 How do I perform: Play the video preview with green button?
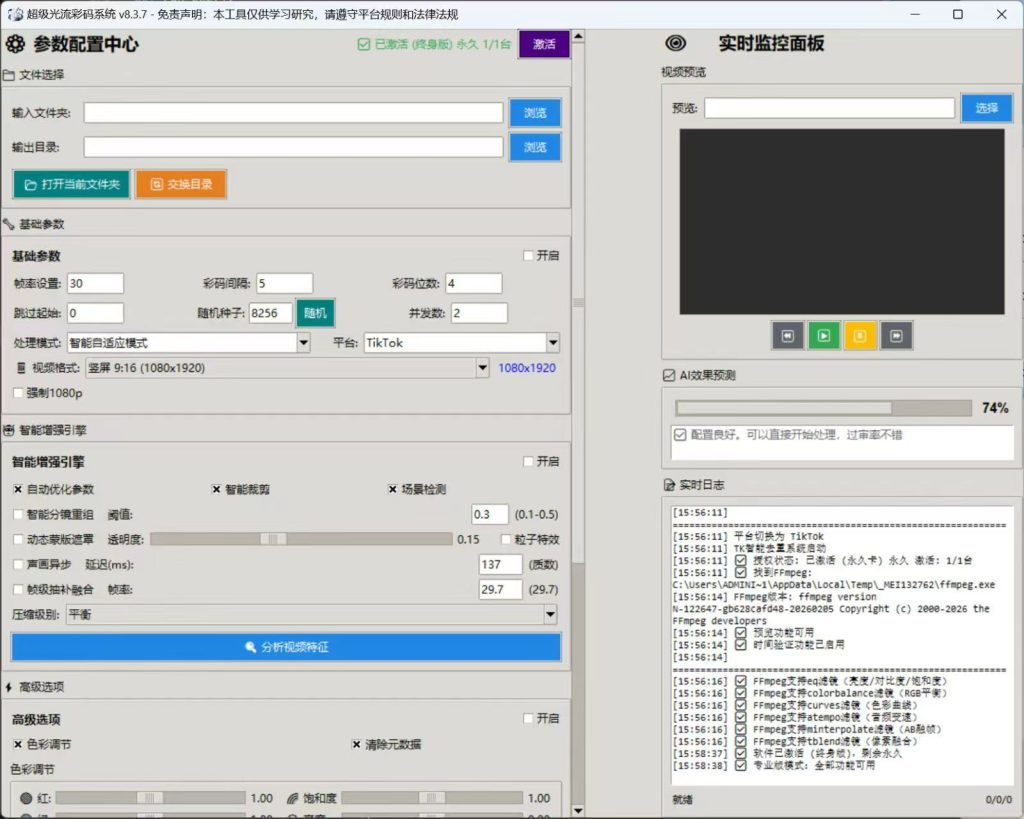[824, 336]
